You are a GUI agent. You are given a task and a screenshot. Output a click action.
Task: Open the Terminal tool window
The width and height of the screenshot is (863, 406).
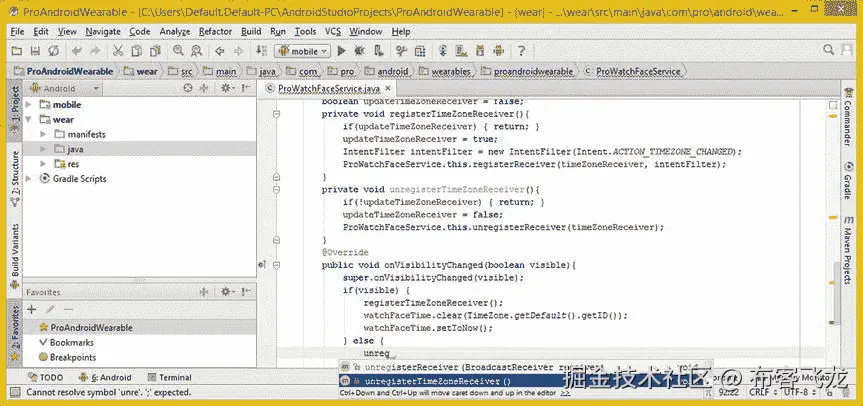[170, 377]
